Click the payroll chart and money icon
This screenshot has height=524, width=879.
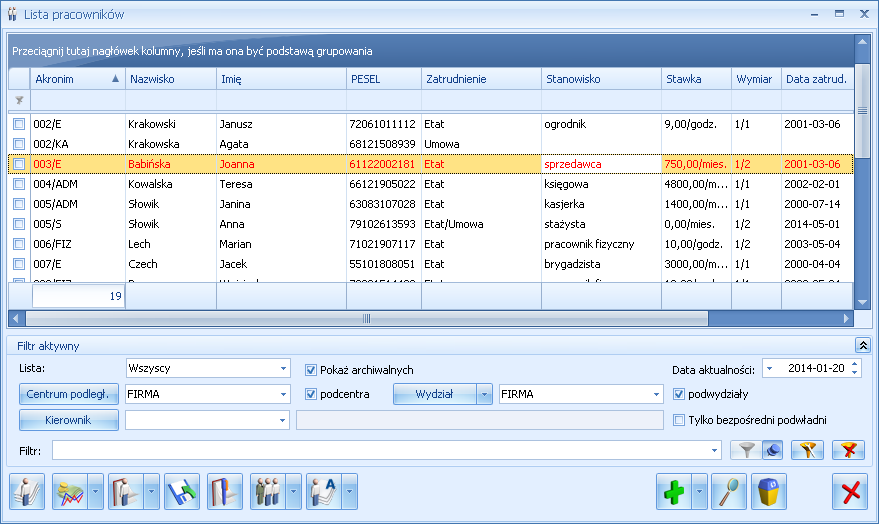pos(70,491)
